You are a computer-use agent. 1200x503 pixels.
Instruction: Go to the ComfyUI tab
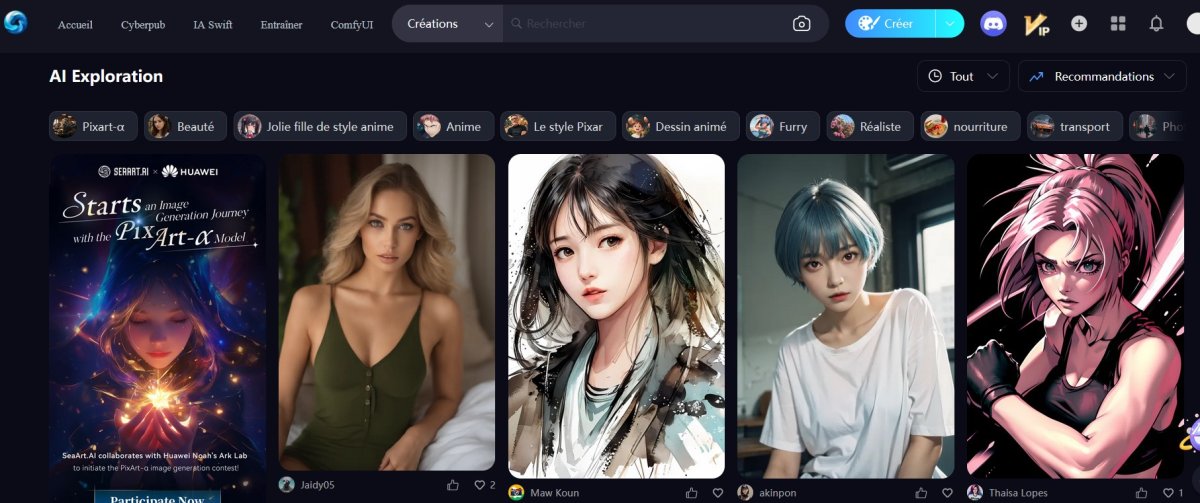351,25
